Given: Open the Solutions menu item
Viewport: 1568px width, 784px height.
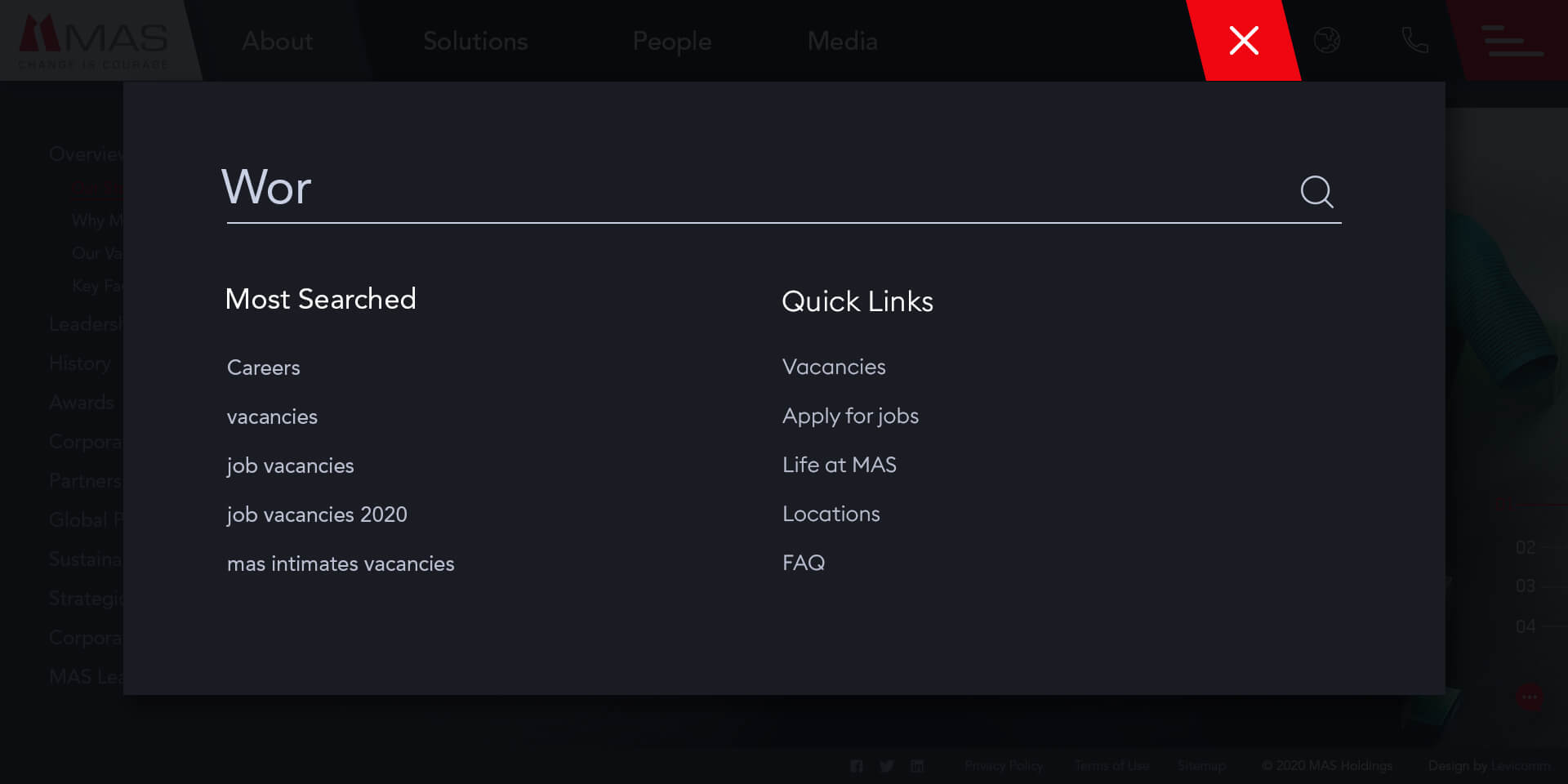Looking at the screenshot, I should [475, 41].
